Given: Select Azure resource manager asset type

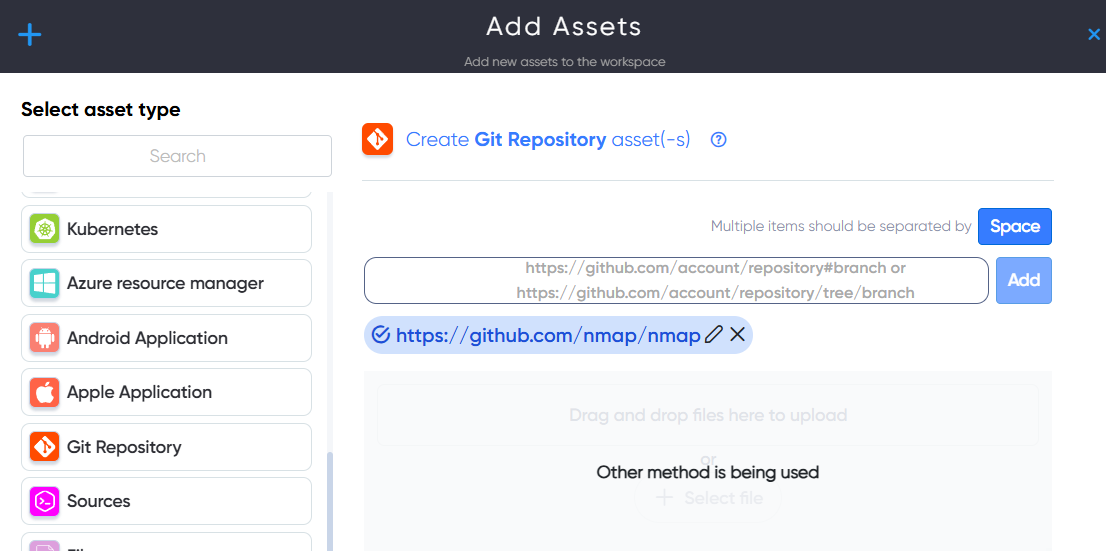Looking at the screenshot, I should point(166,283).
